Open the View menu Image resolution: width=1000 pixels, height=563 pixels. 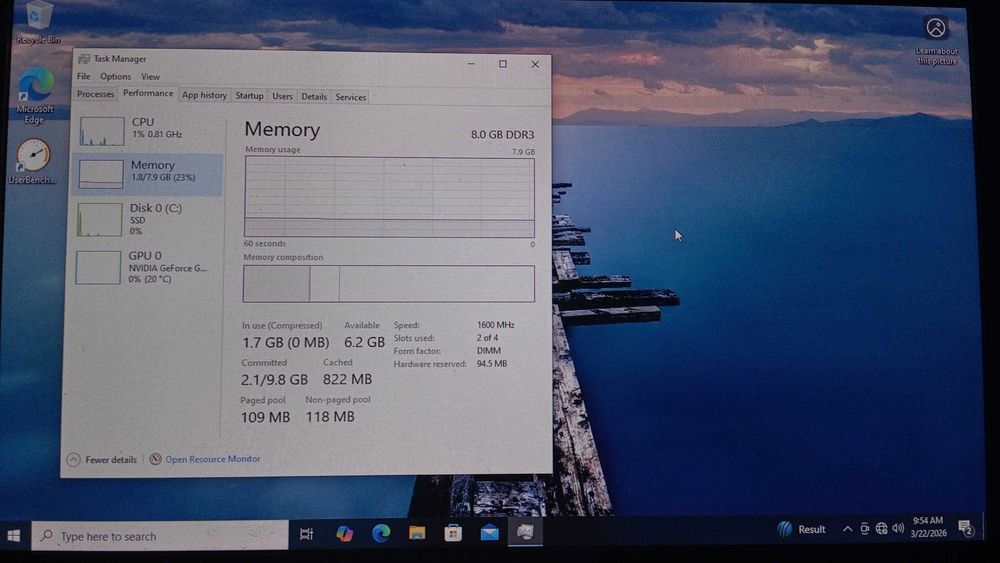[x=151, y=77]
